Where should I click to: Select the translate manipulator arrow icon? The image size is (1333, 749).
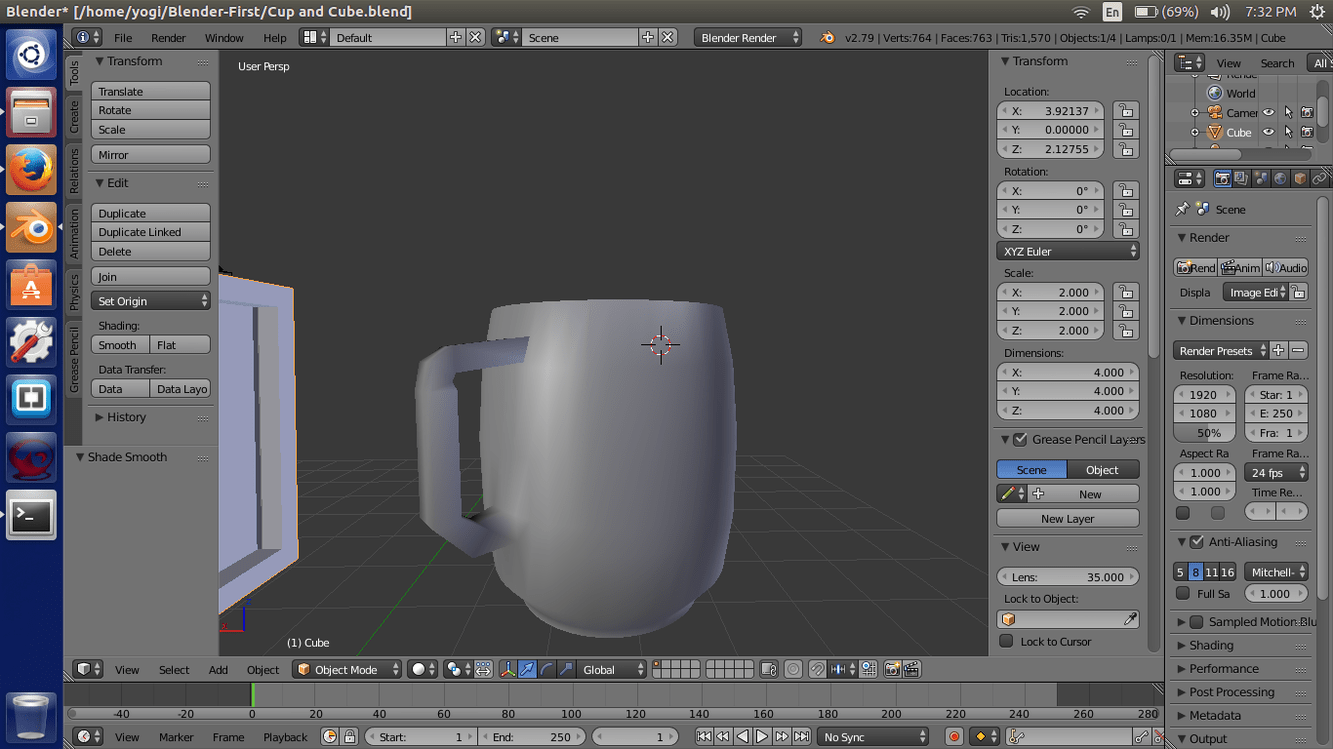pos(527,669)
